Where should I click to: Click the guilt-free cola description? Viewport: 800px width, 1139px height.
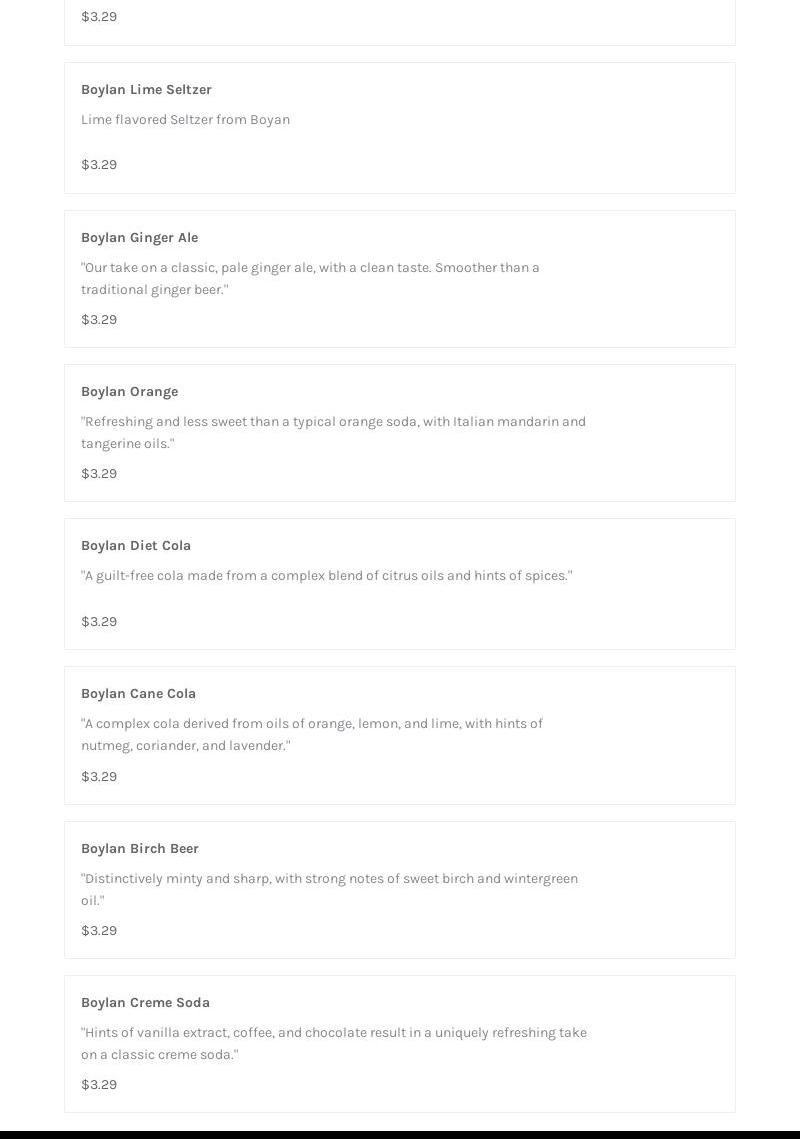326,576
